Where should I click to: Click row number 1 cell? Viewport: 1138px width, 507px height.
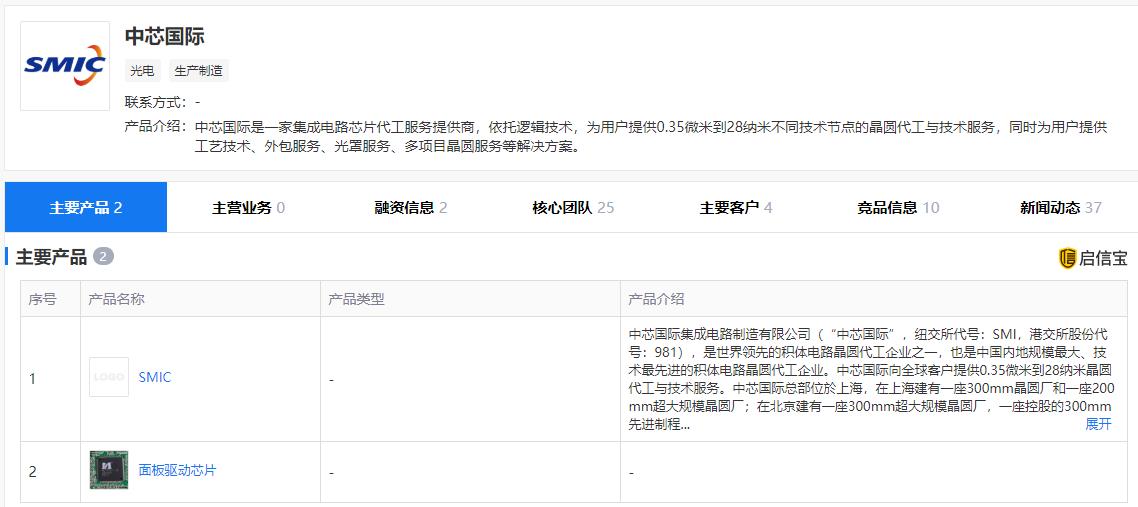click(x=50, y=379)
